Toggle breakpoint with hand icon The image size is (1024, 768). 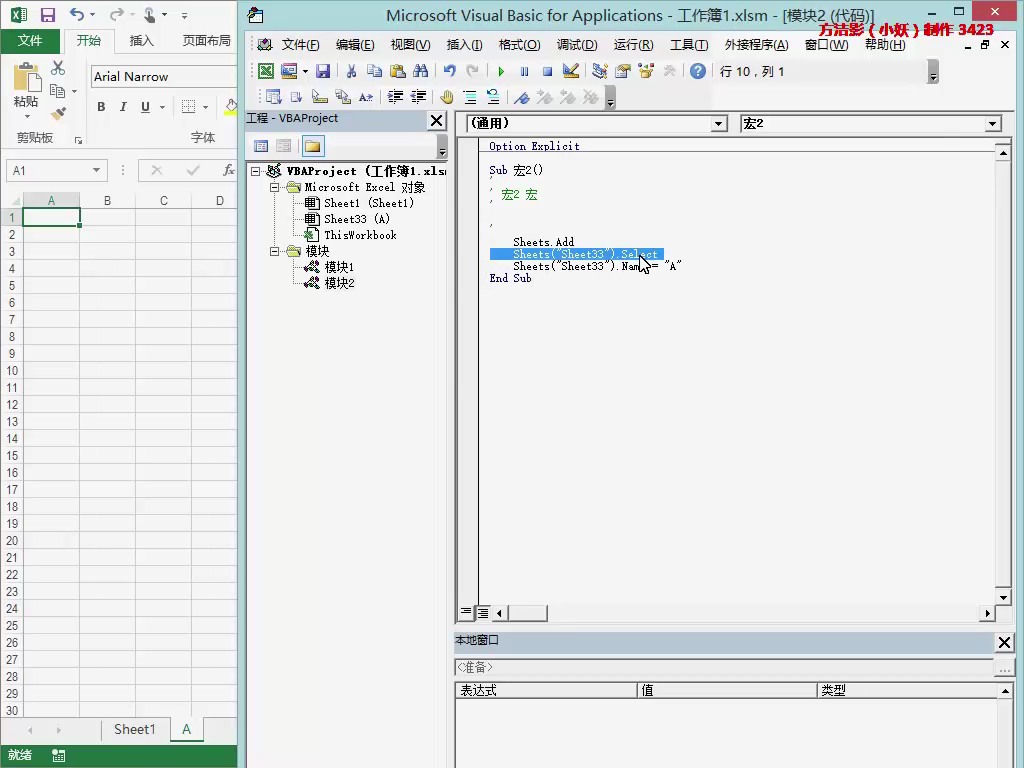(447, 97)
